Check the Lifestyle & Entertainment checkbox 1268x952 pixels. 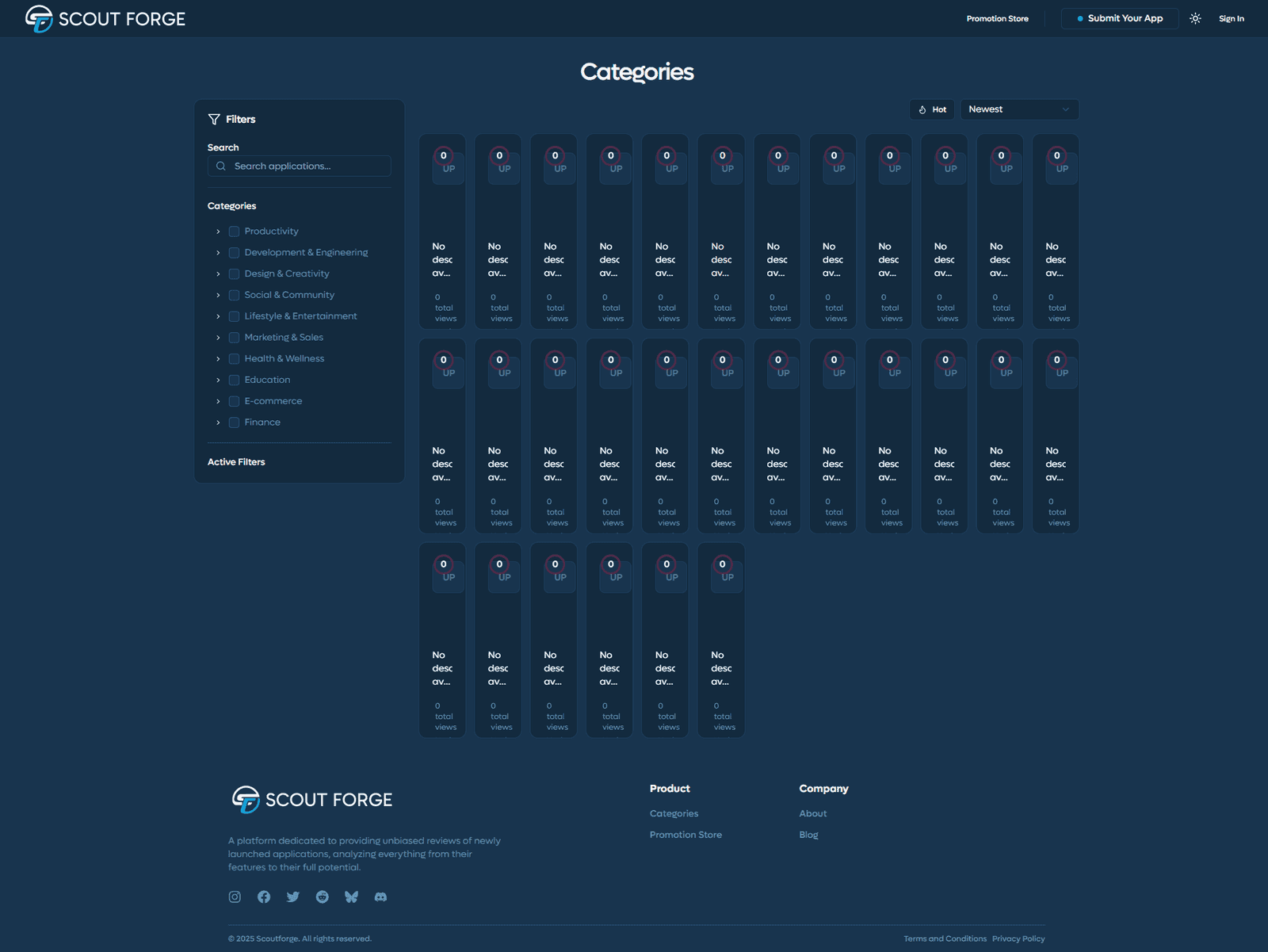coord(234,316)
